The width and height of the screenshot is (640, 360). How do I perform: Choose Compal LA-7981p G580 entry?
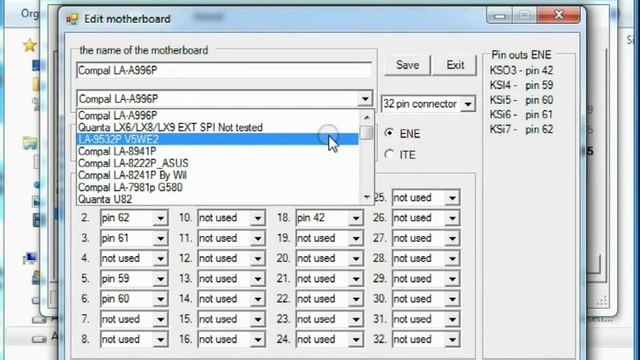218,187
